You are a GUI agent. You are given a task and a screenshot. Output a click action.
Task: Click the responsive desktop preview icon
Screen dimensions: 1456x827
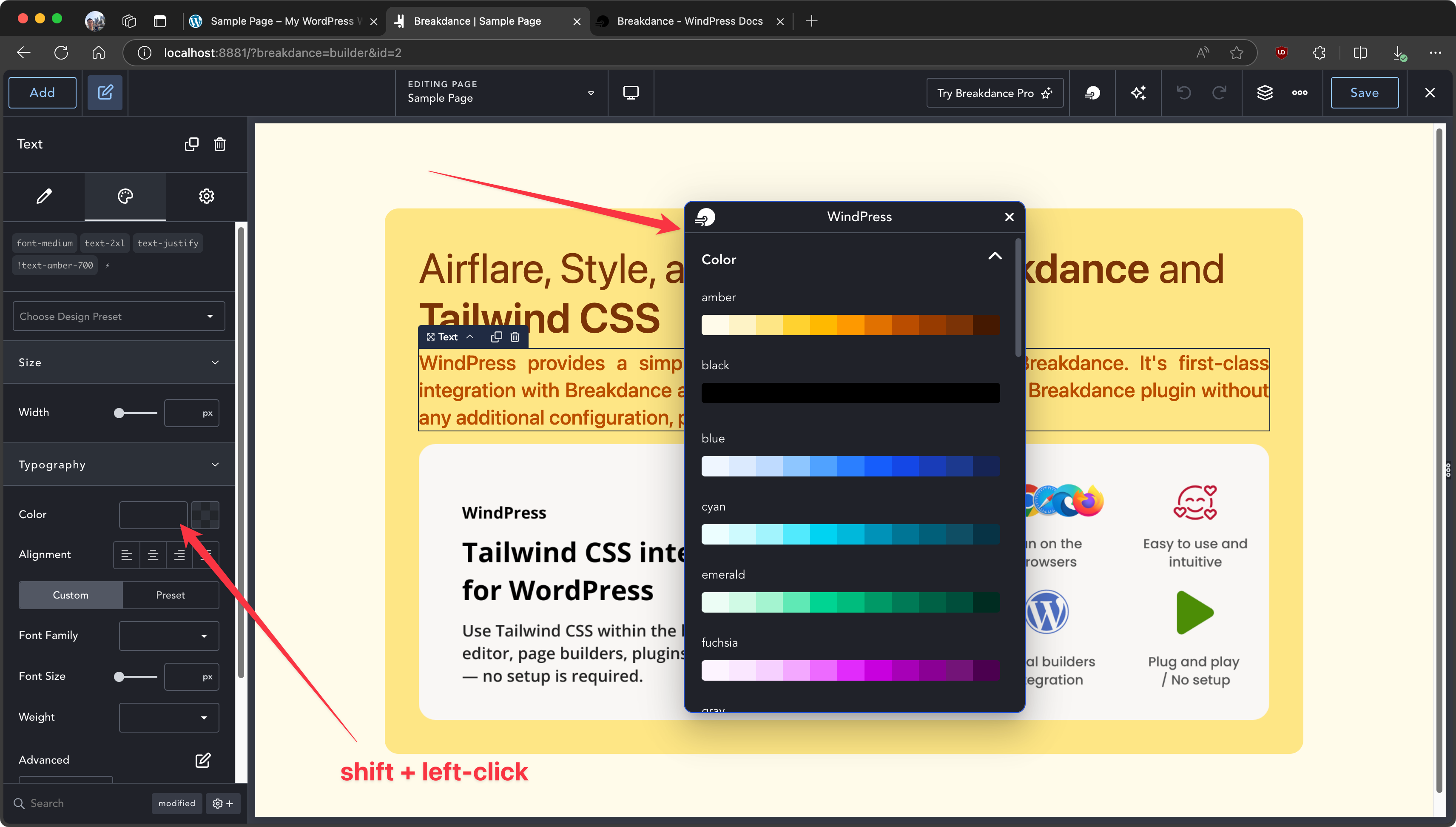pos(631,93)
